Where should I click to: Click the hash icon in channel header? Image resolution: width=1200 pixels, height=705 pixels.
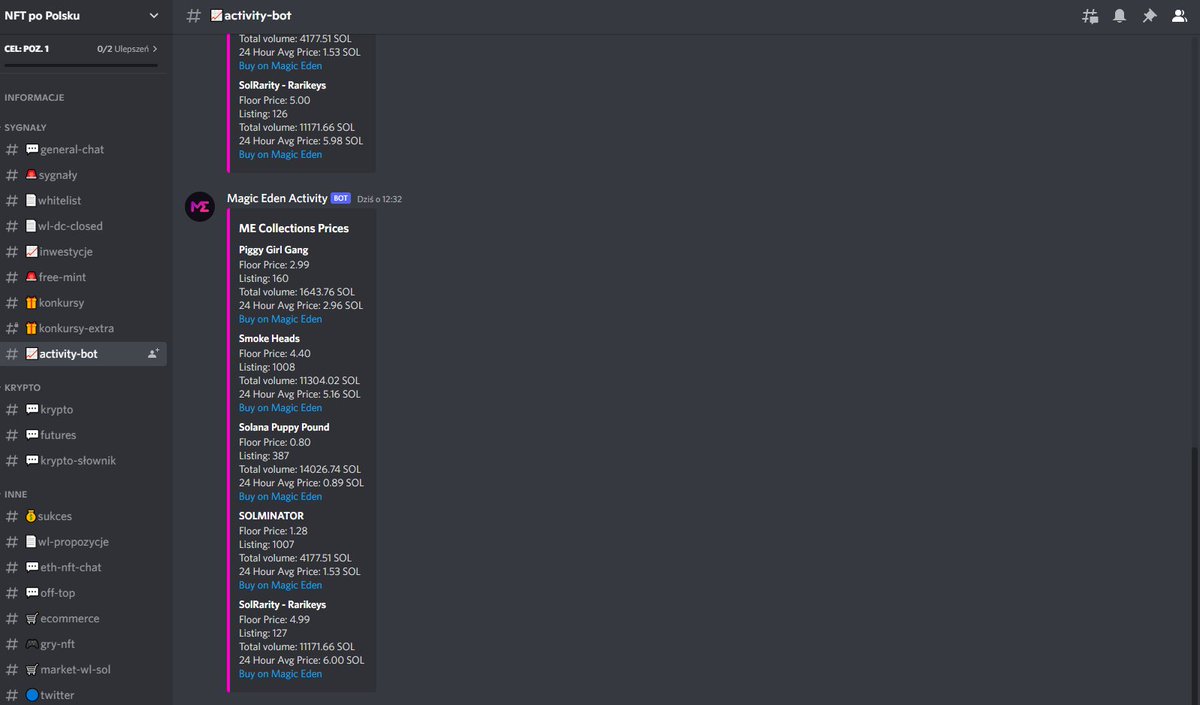click(194, 16)
